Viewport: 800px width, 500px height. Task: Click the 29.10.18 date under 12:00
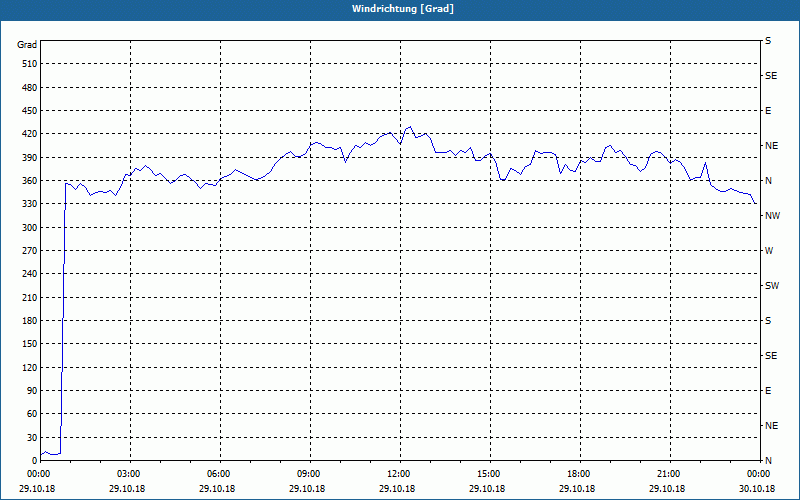coord(397,488)
